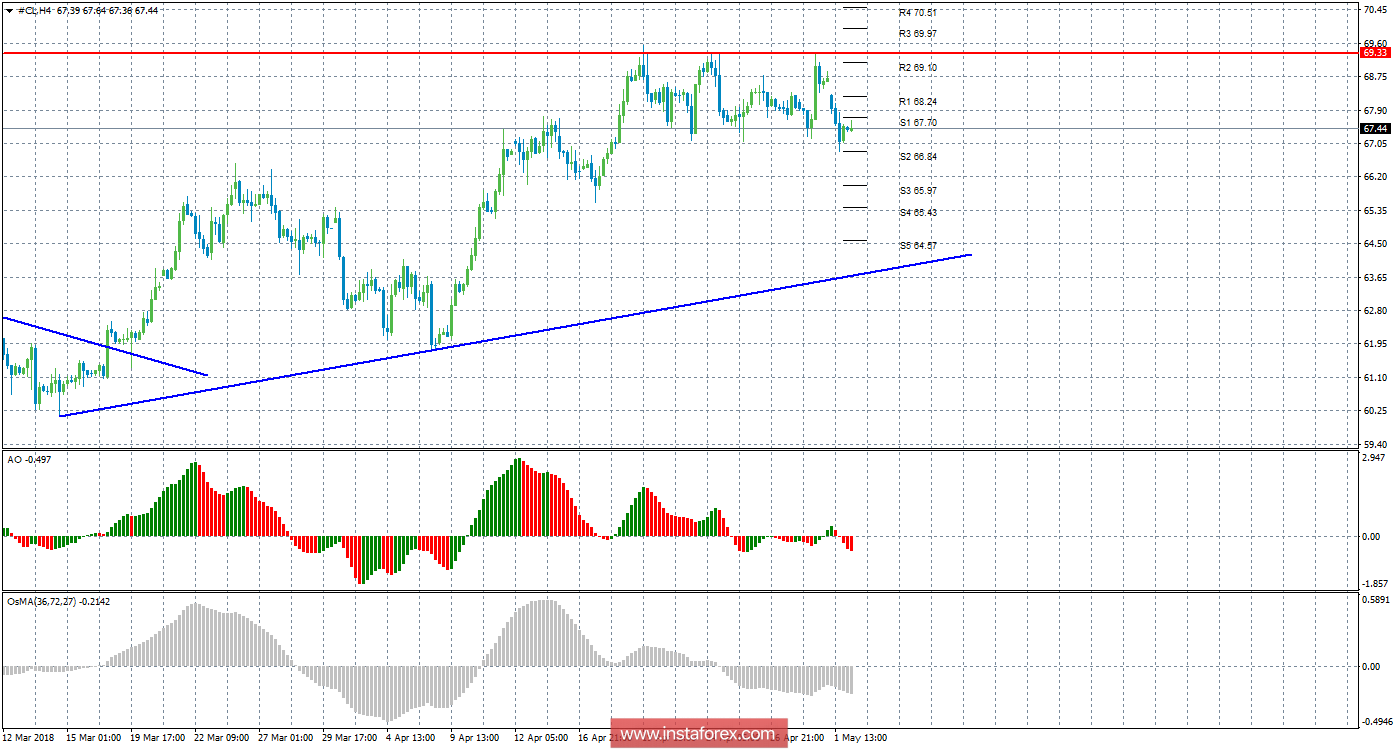
Task: Click the 15 Mar 01:00 time label
Action: [x=93, y=738]
